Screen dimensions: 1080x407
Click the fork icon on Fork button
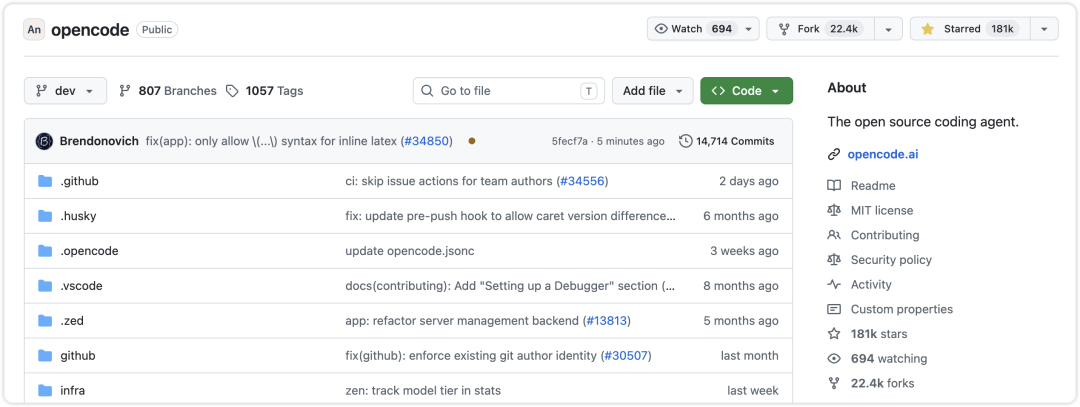click(x=784, y=29)
